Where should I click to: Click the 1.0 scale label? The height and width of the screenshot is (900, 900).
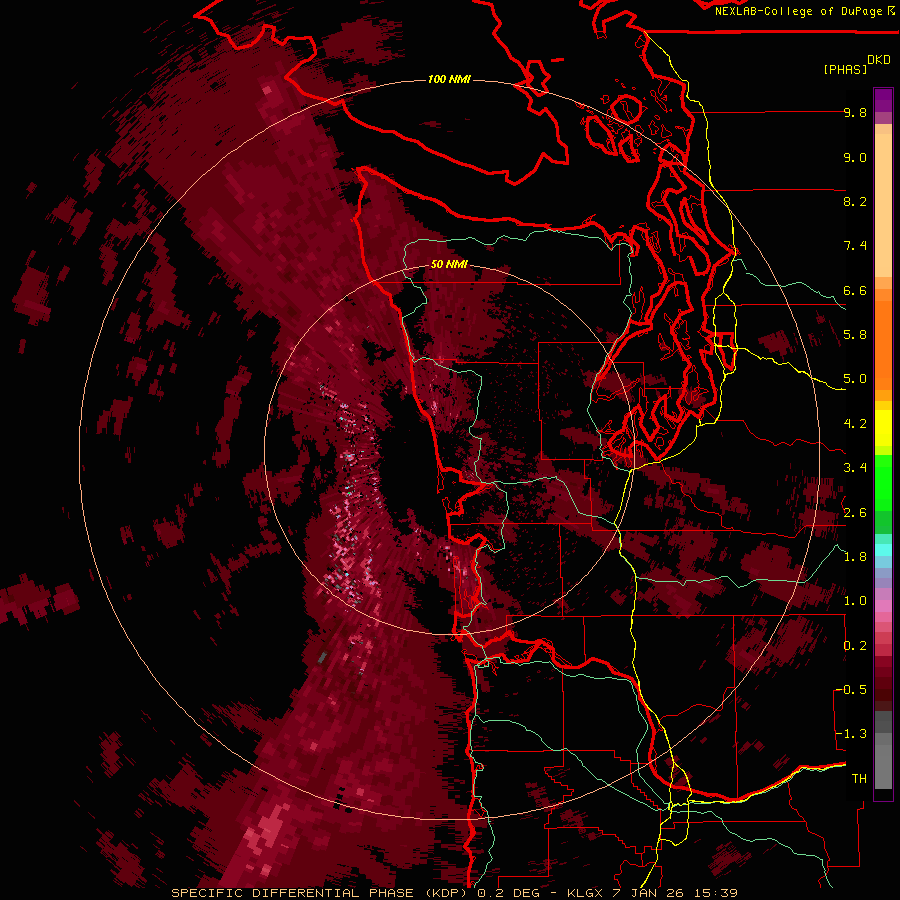pyautogui.click(x=855, y=601)
